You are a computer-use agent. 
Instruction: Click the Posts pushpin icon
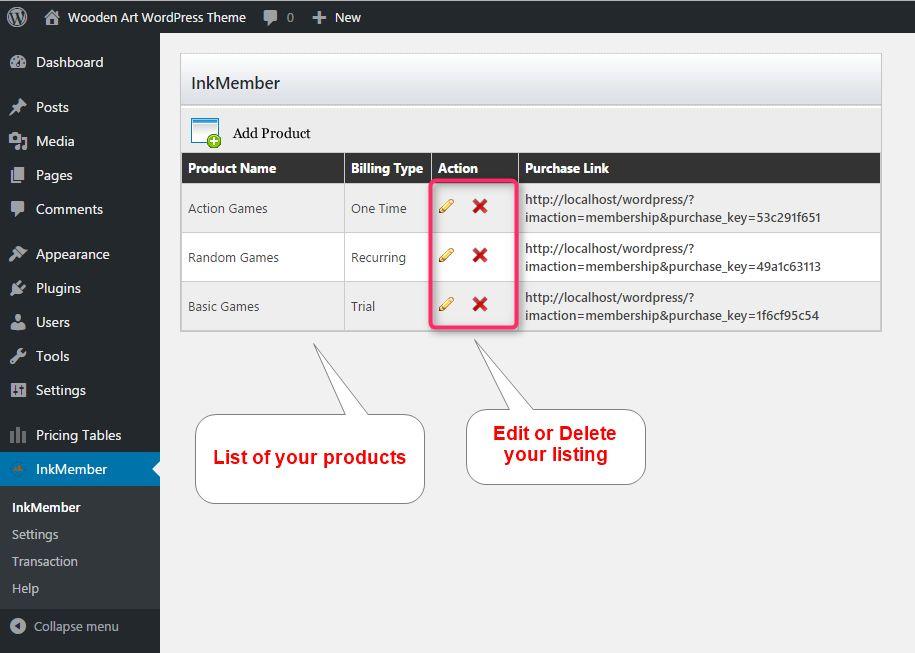point(18,107)
